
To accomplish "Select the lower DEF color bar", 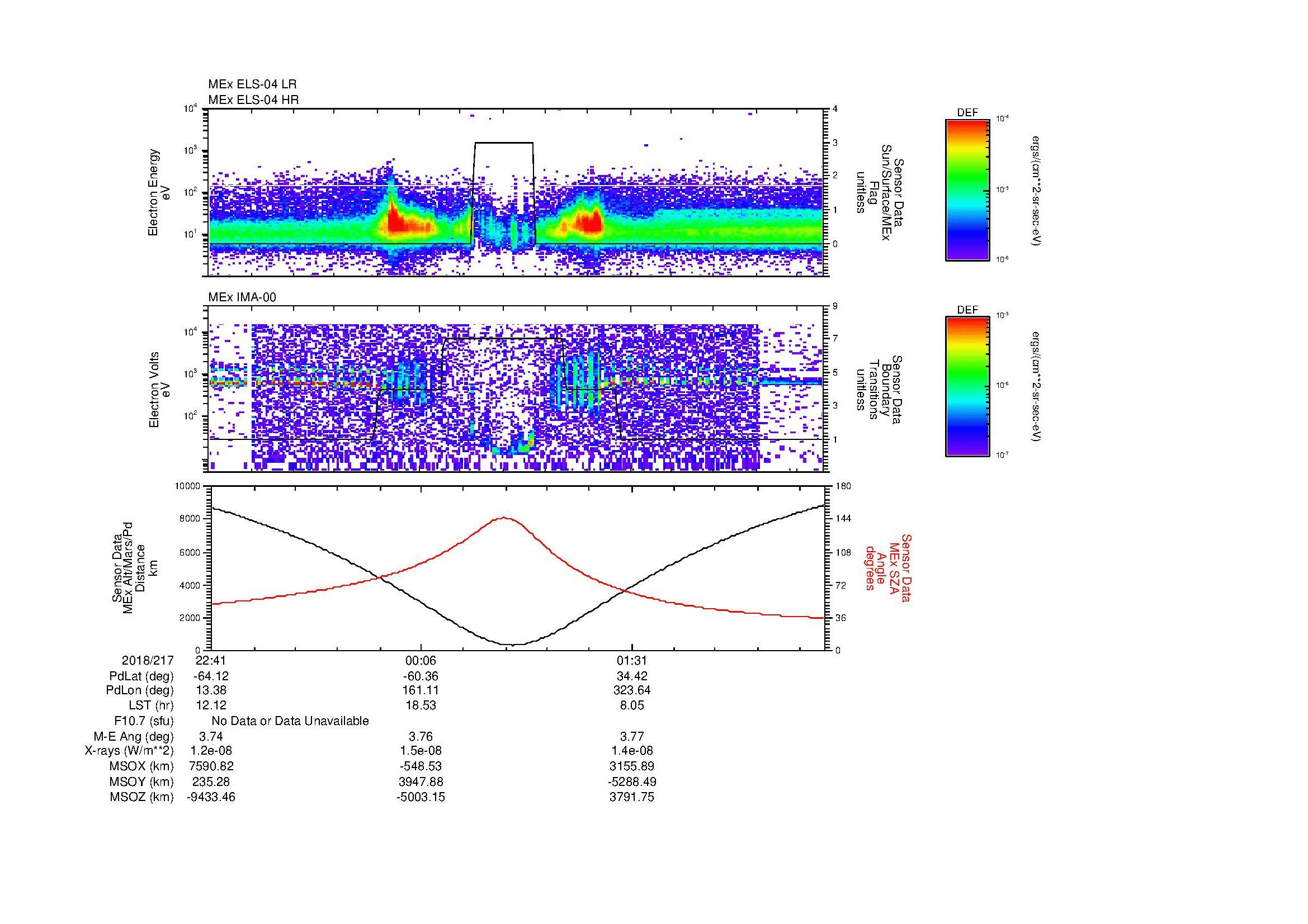I will (967, 387).
